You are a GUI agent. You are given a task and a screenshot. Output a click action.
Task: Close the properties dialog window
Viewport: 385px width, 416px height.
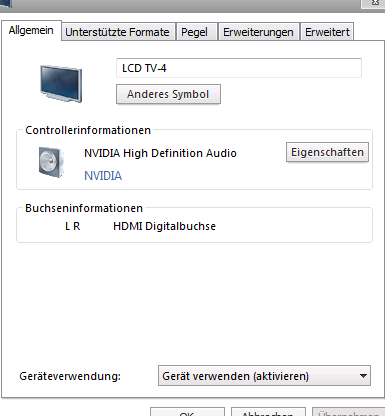pos(375,3)
